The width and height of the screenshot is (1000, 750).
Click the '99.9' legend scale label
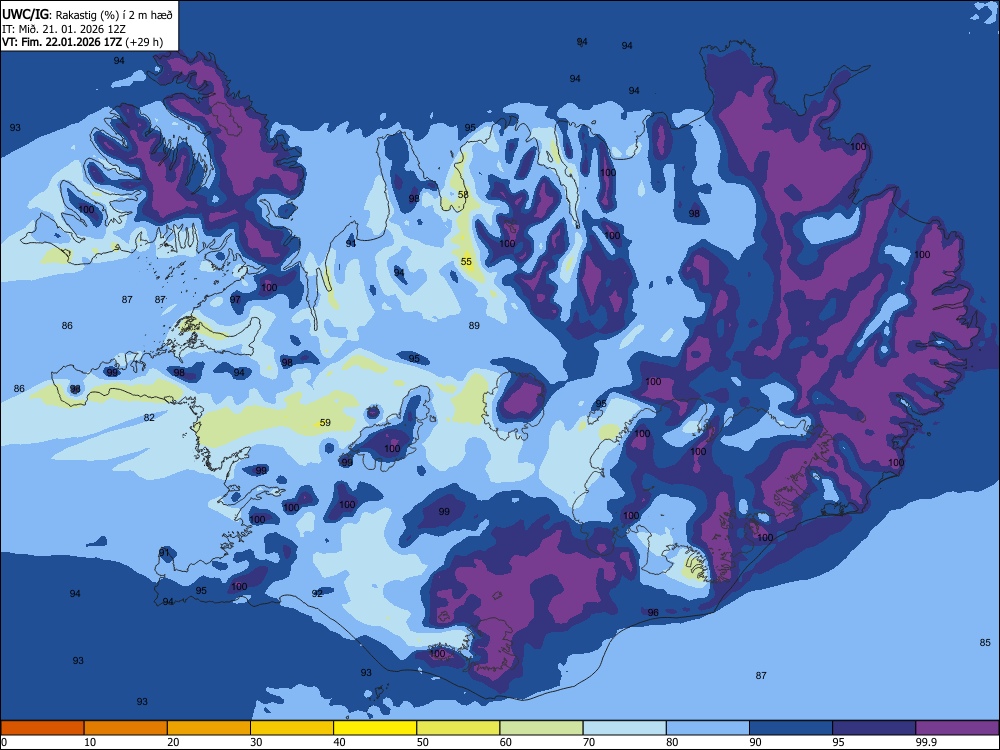click(x=926, y=742)
